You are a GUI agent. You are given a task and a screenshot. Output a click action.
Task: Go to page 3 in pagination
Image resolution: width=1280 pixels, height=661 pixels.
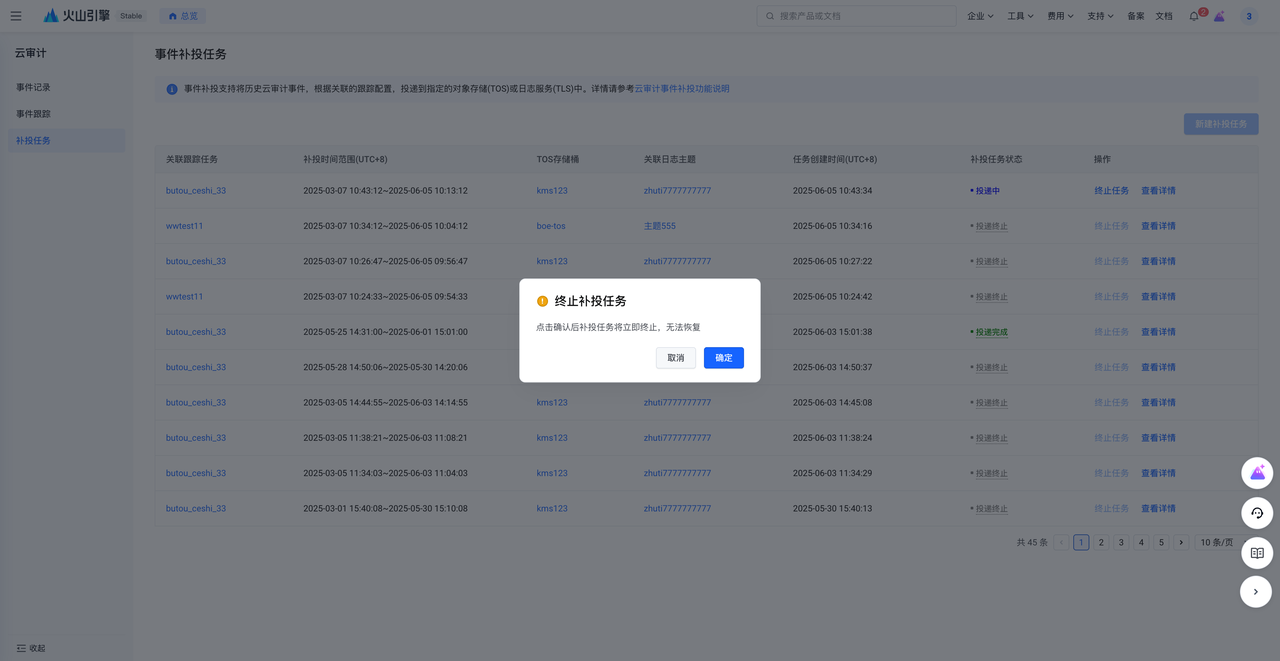click(1121, 542)
